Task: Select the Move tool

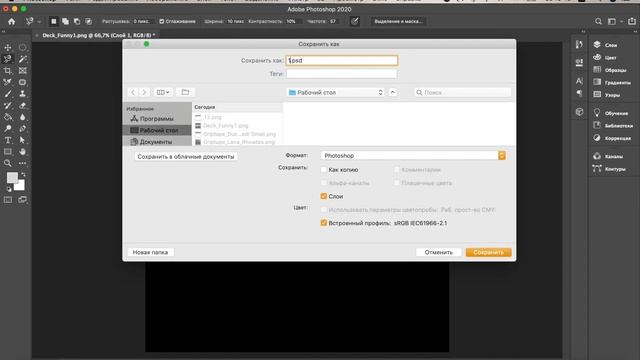Action: pos(8,47)
